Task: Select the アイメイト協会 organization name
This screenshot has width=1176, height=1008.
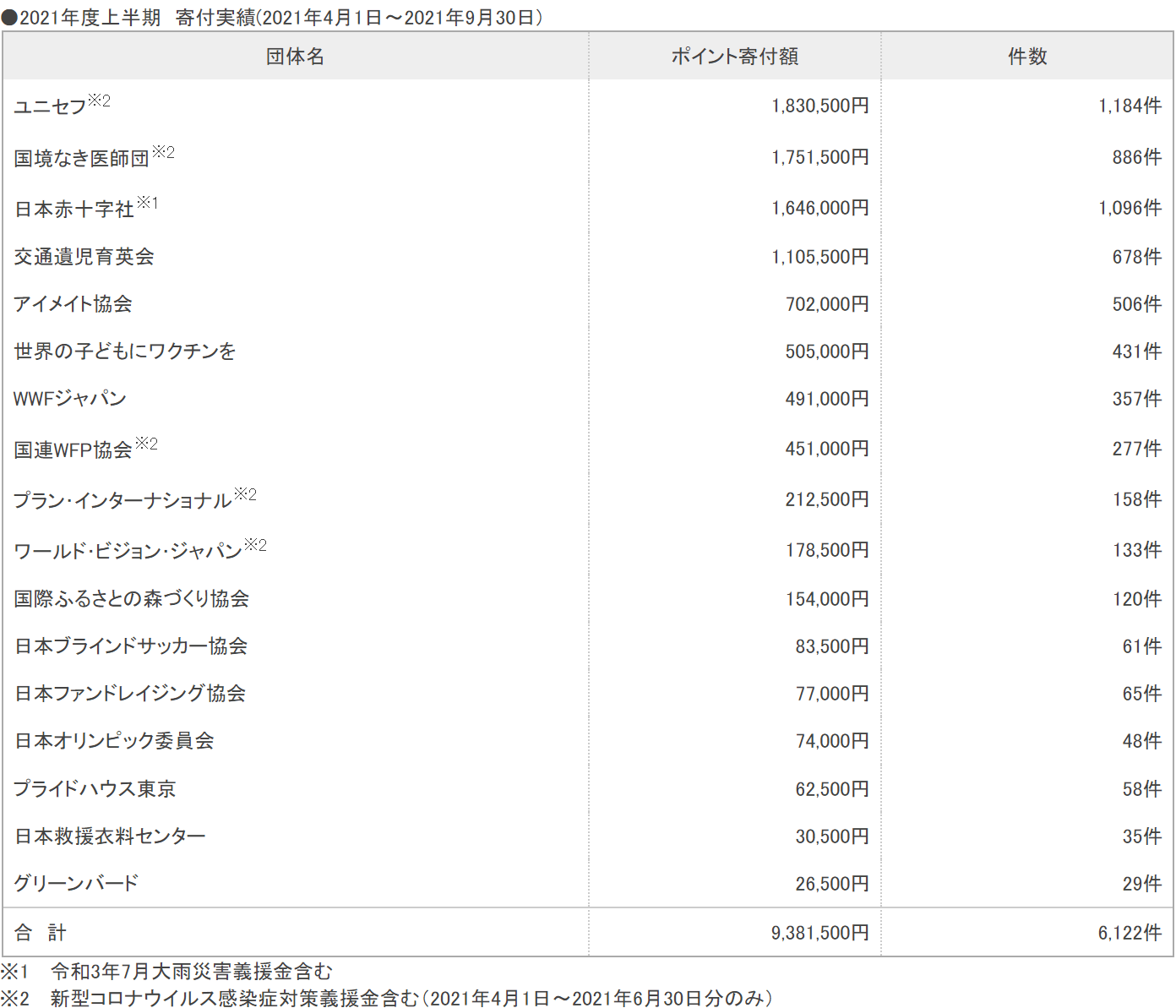Action: point(73,304)
